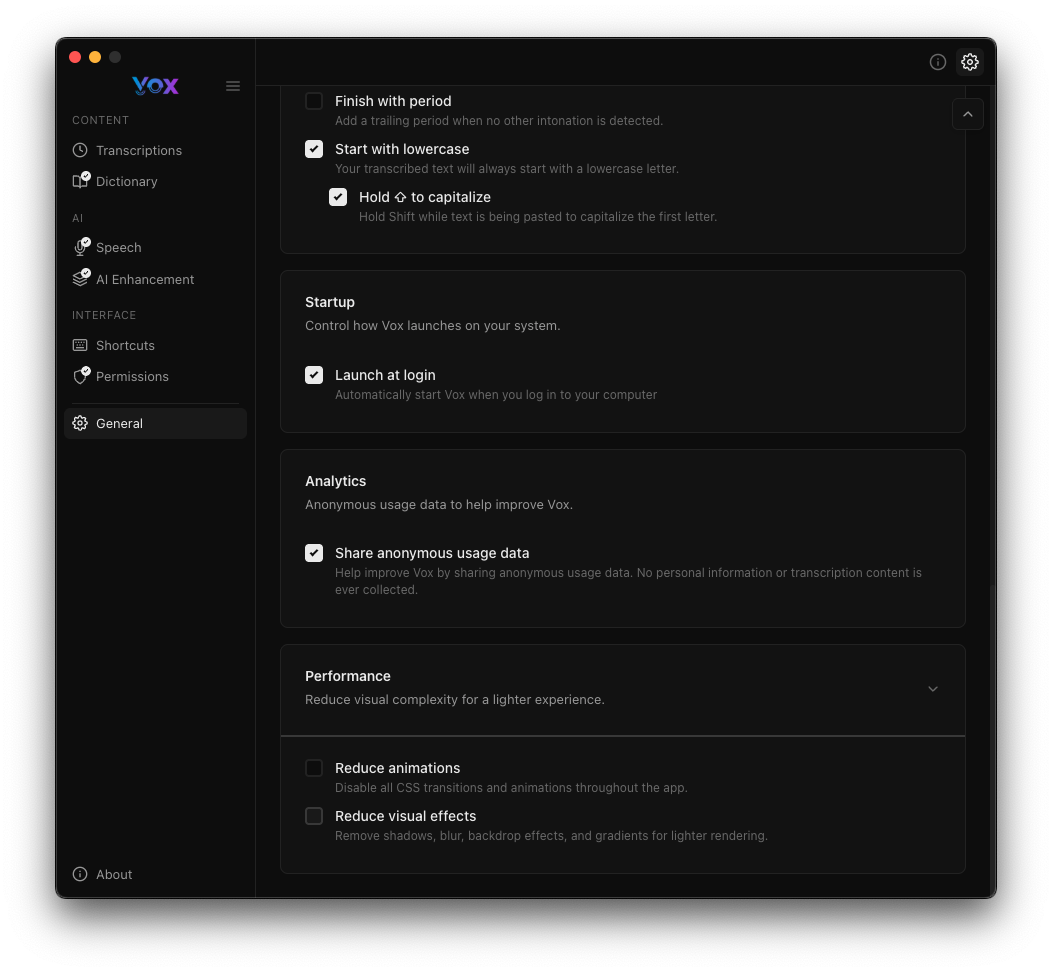The width and height of the screenshot is (1052, 972).
Task: Disable Share anonymous usage data
Action: point(314,553)
